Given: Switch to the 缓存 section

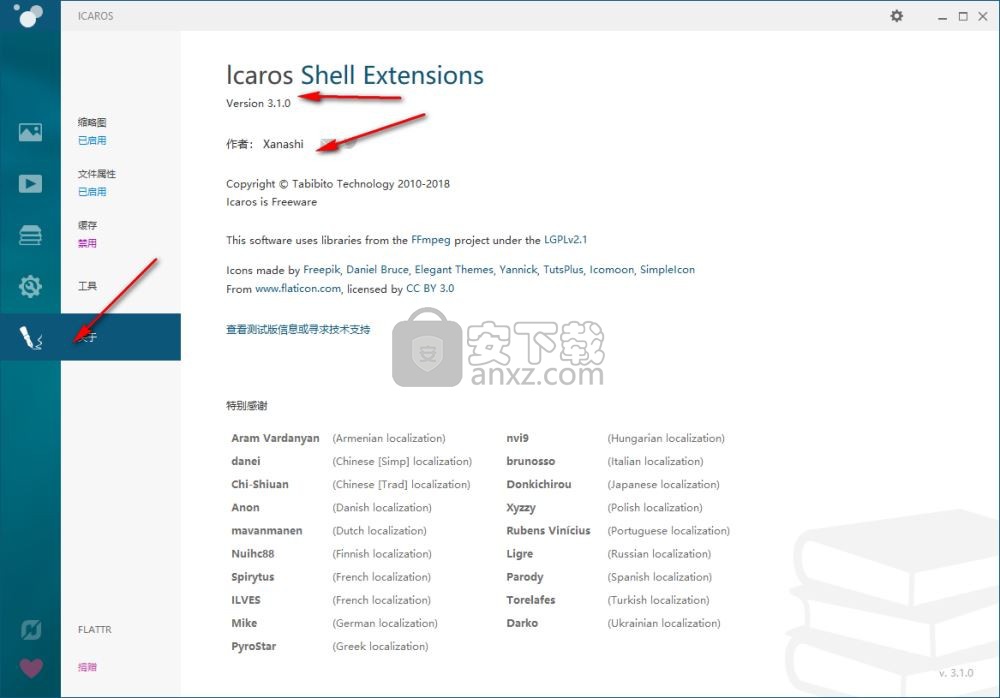Looking at the screenshot, I should click(87, 225).
